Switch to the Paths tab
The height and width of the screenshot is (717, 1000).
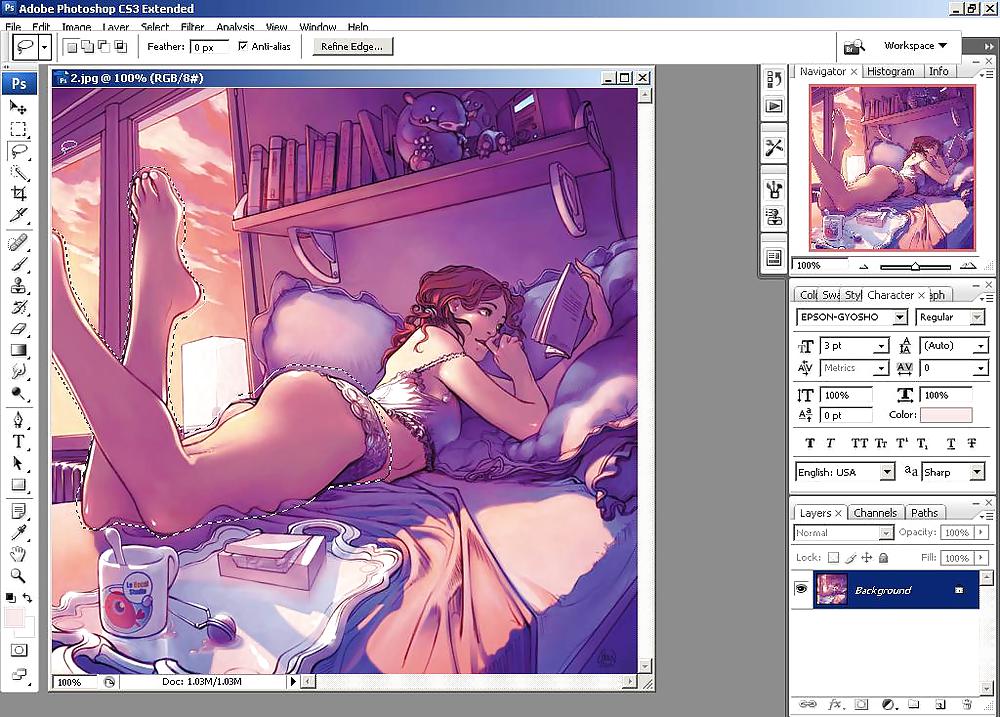point(924,513)
